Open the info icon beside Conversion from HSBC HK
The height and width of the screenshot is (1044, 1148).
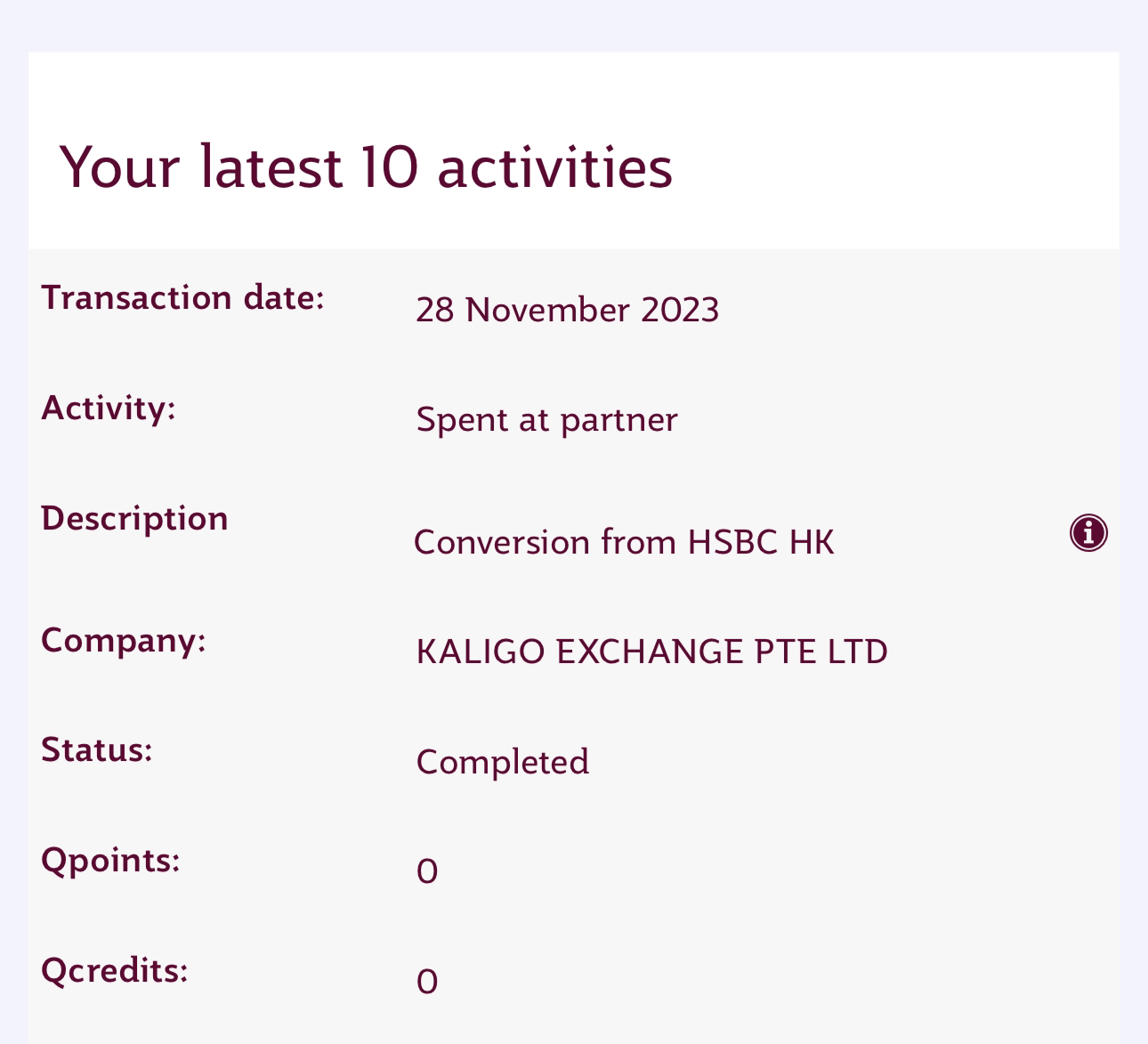pyautogui.click(x=1088, y=533)
